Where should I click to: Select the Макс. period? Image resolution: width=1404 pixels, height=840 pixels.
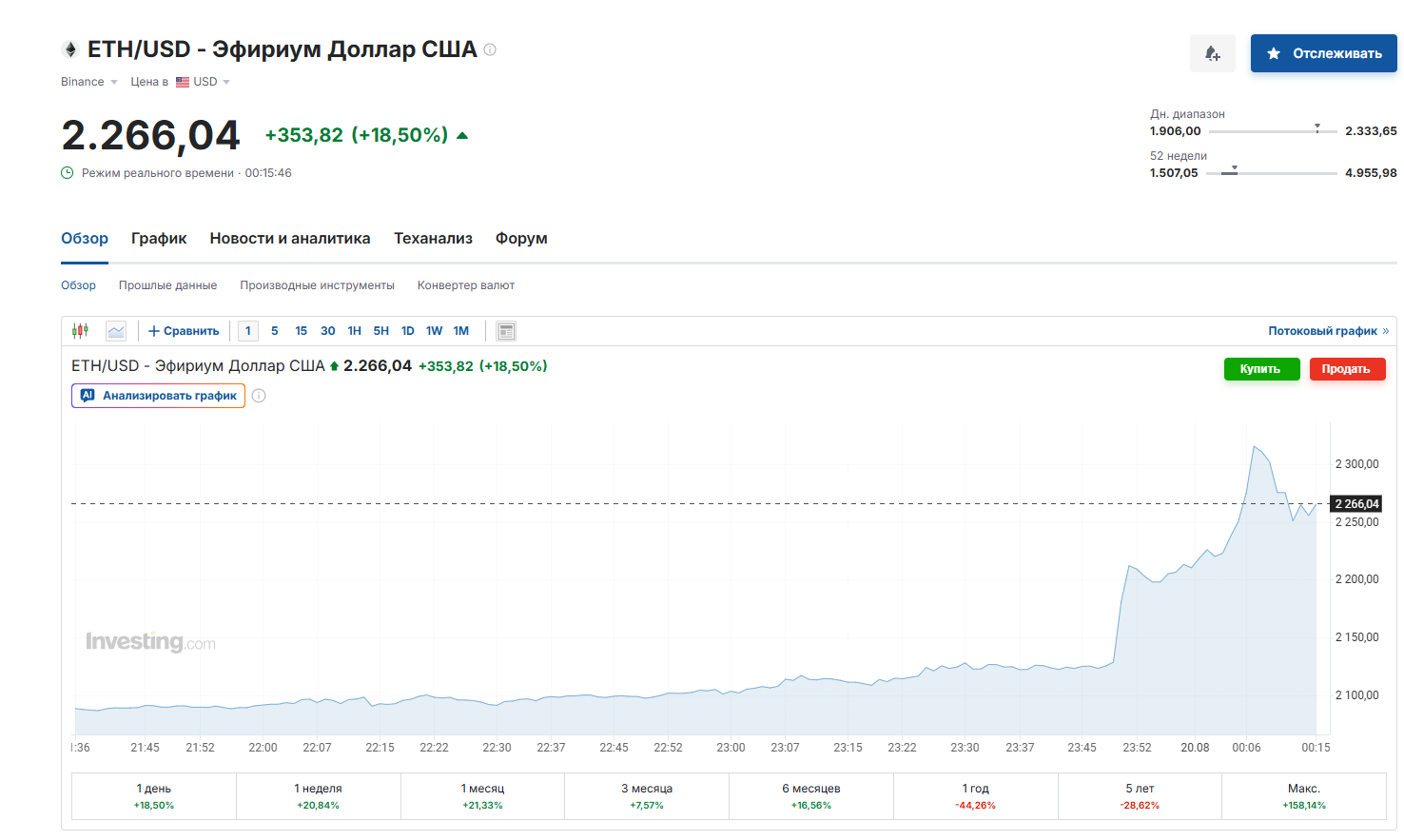pos(1304,796)
